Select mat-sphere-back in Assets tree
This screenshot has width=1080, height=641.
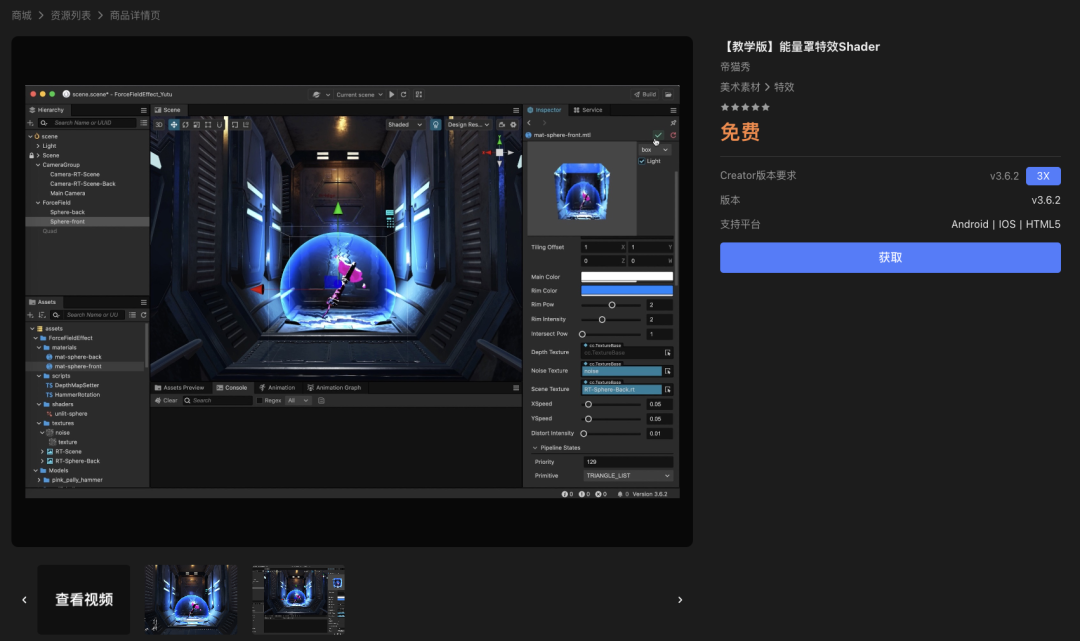click(78, 357)
